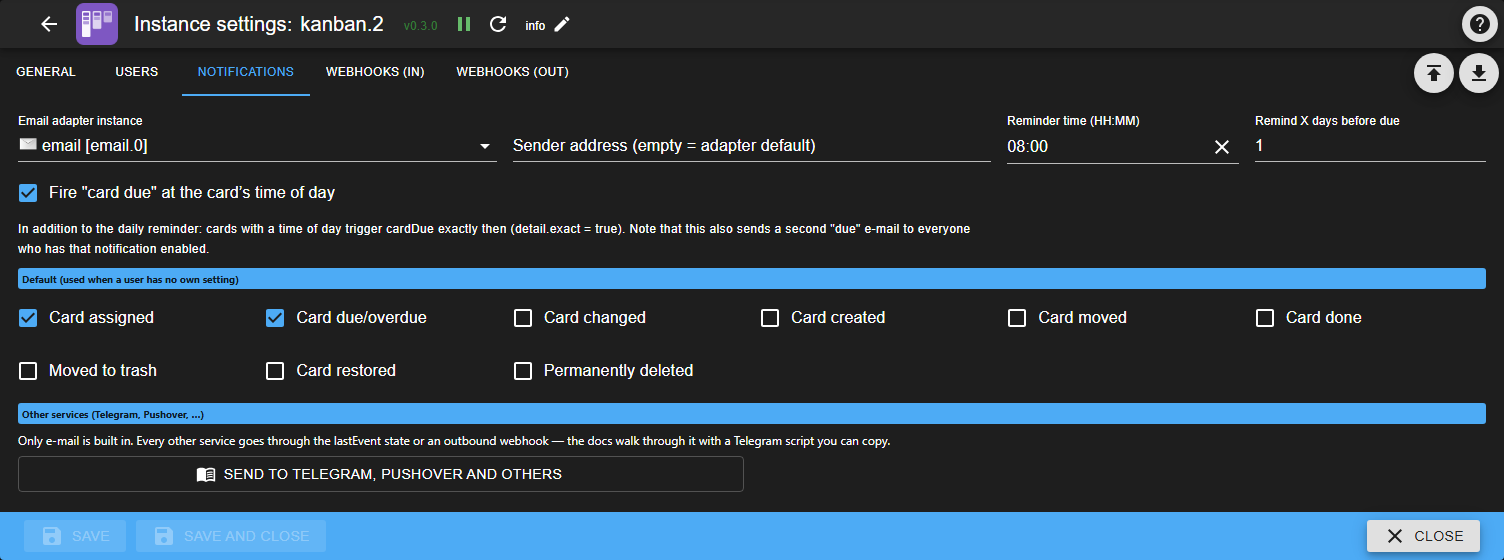Enable the Permanently deleted checkbox
Viewport: 1504px width, 560px height.
coord(523,371)
